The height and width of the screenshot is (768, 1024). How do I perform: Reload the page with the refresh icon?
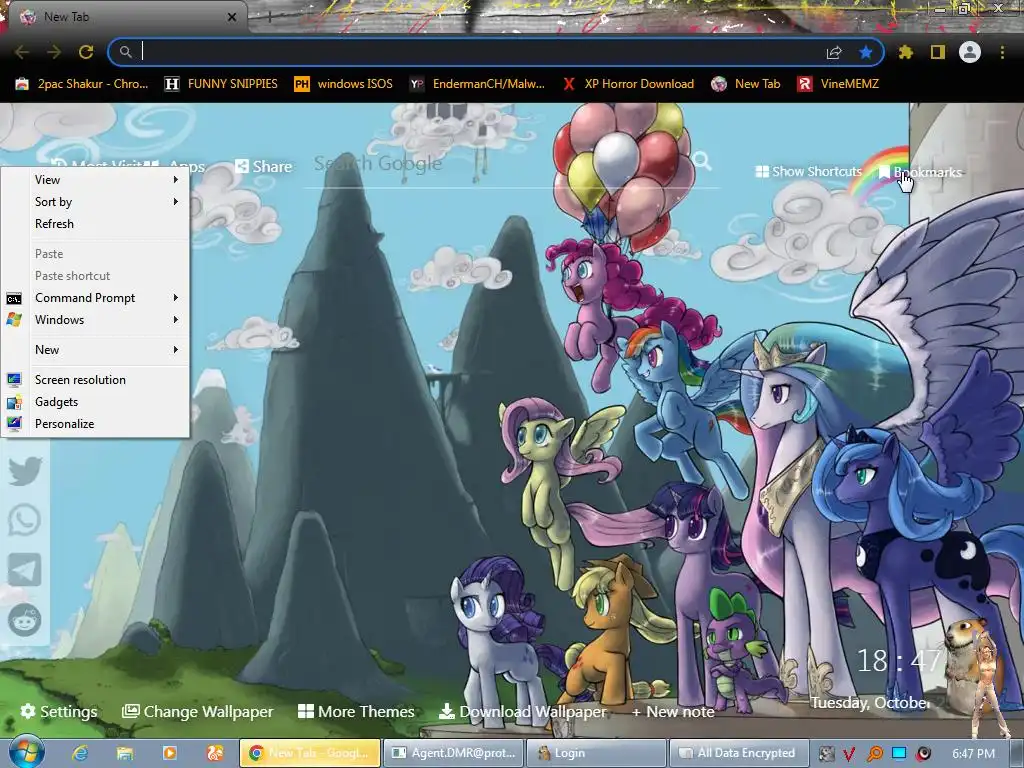tap(86, 52)
